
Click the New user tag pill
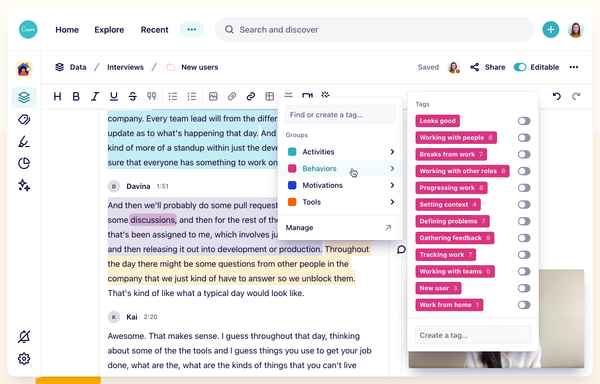click(x=438, y=288)
